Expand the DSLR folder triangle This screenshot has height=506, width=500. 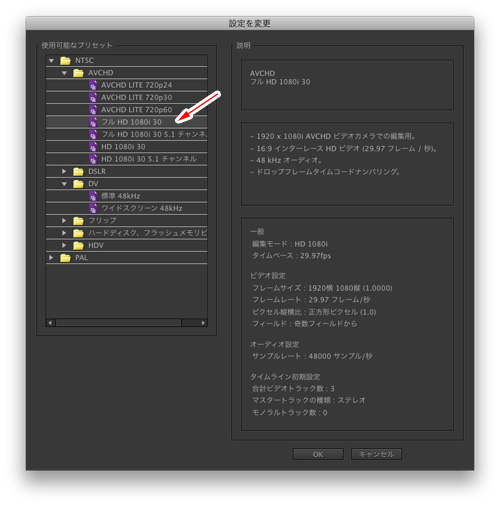coord(64,171)
